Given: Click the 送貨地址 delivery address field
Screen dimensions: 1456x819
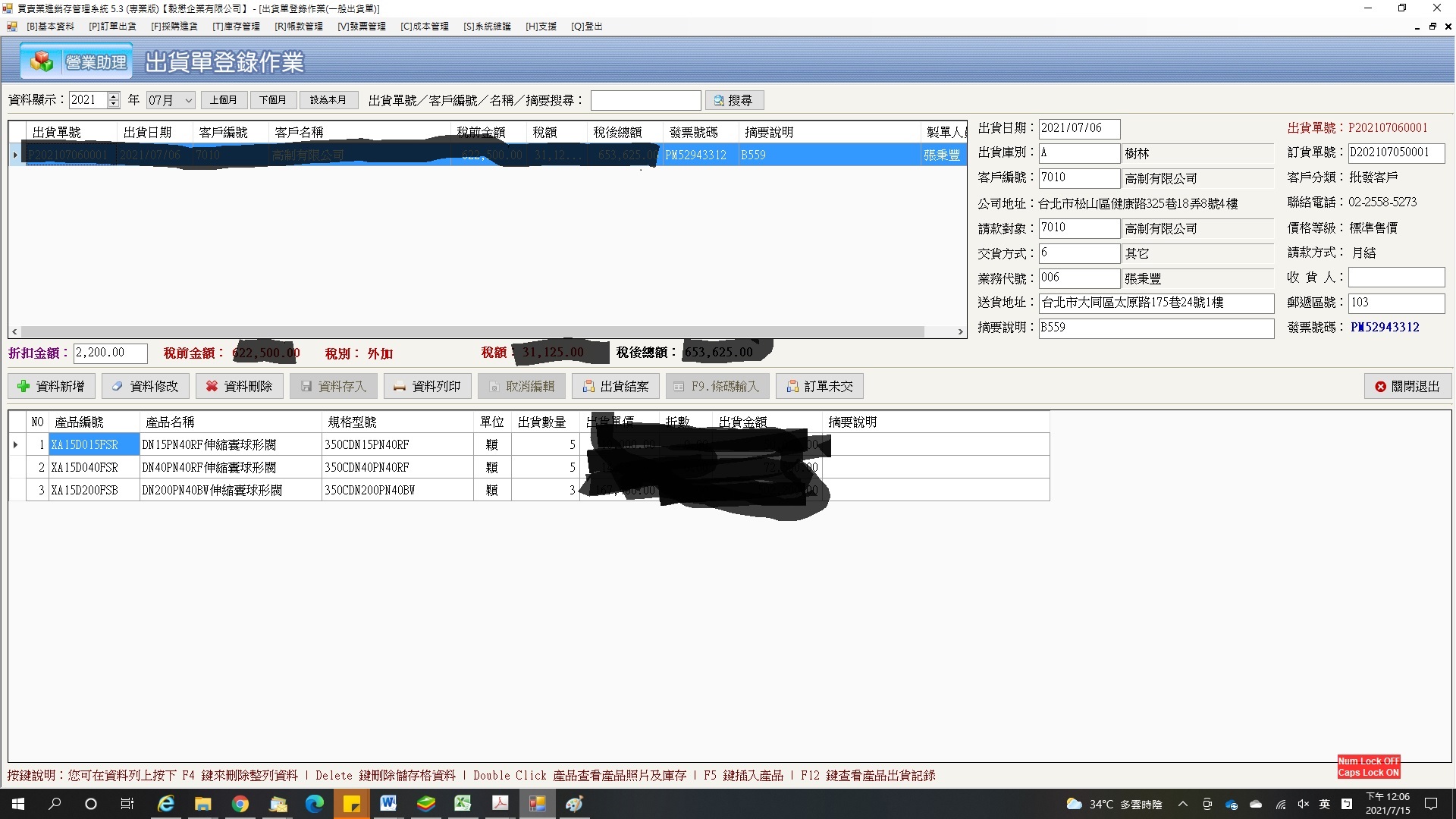Looking at the screenshot, I should pyautogui.click(x=1156, y=303).
